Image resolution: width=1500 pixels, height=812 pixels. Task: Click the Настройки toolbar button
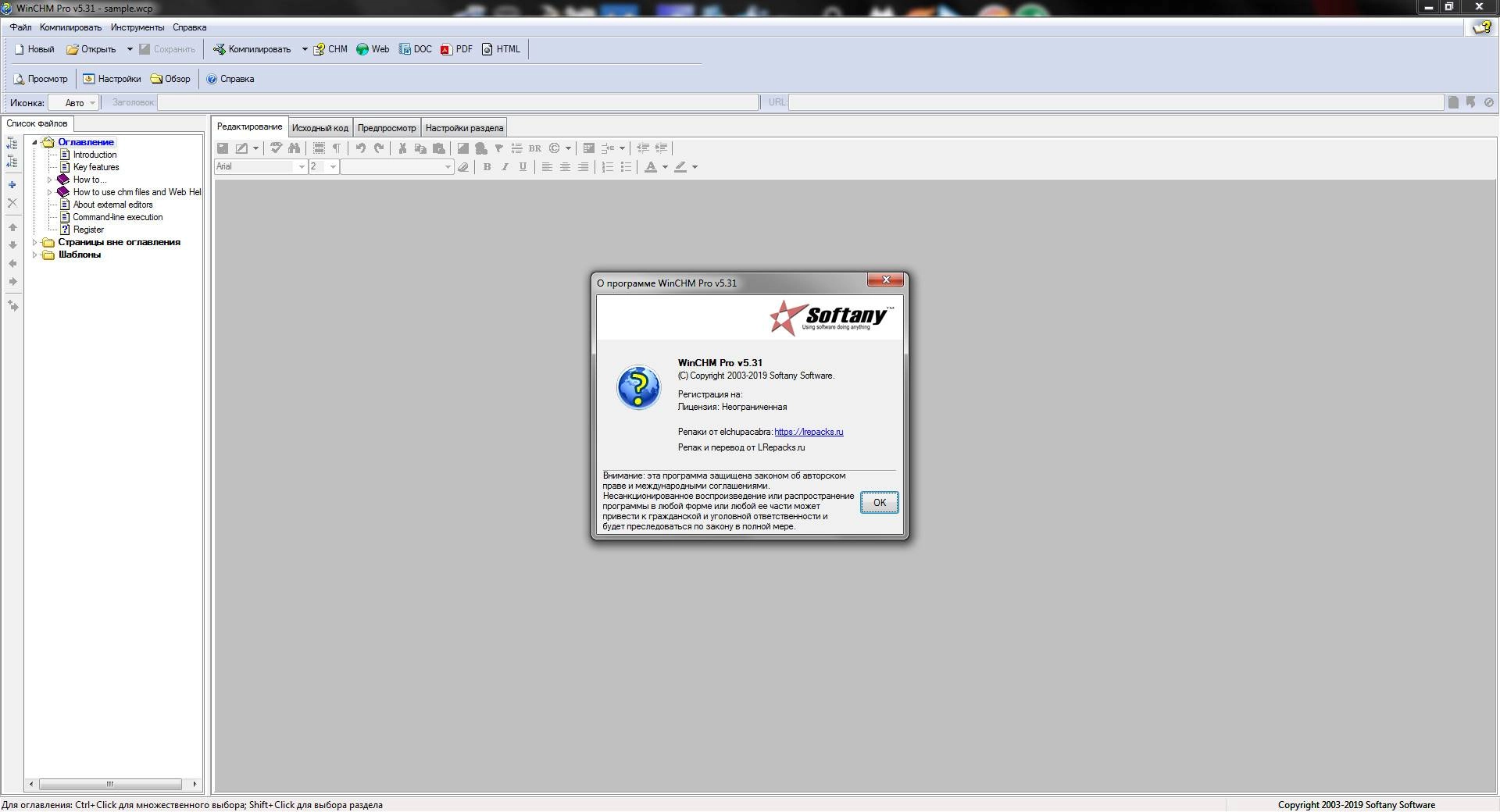(112, 79)
